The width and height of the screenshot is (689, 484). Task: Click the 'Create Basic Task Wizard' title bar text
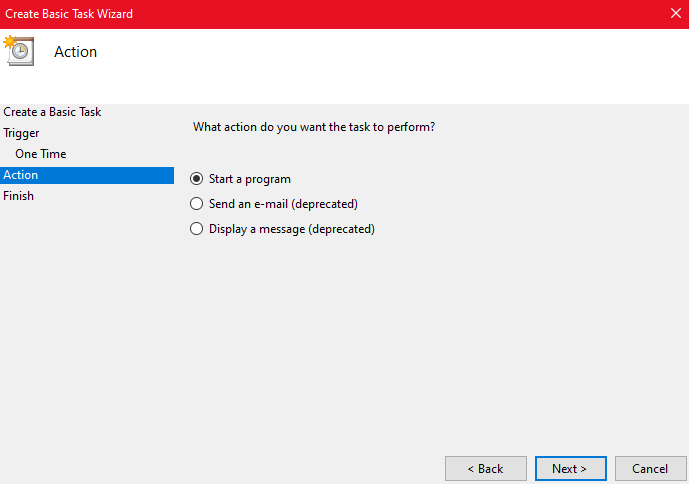[69, 14]
